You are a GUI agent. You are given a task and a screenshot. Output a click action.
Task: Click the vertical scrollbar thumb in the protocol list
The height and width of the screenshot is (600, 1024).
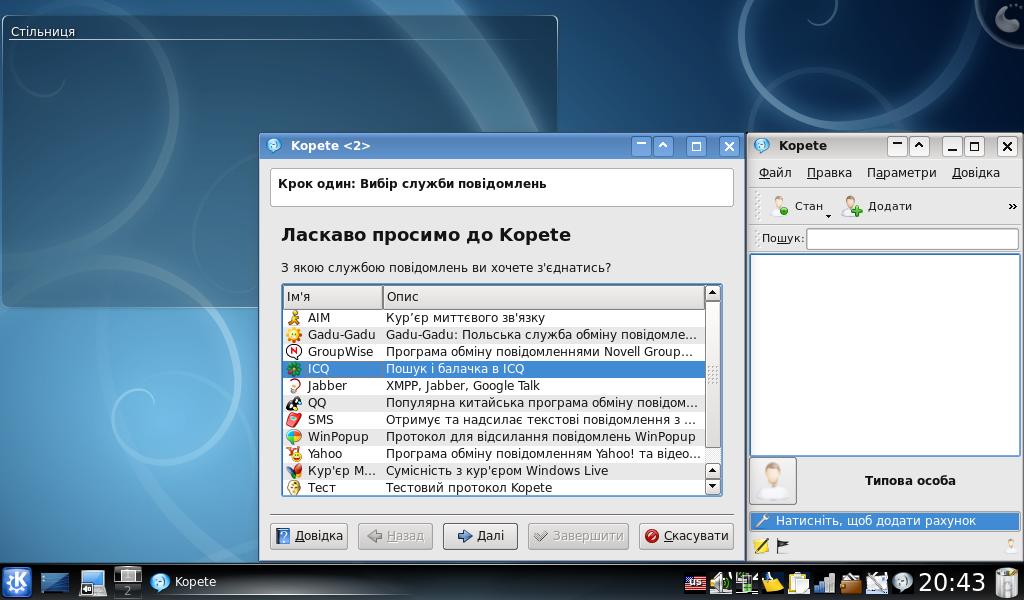[712, 374]
